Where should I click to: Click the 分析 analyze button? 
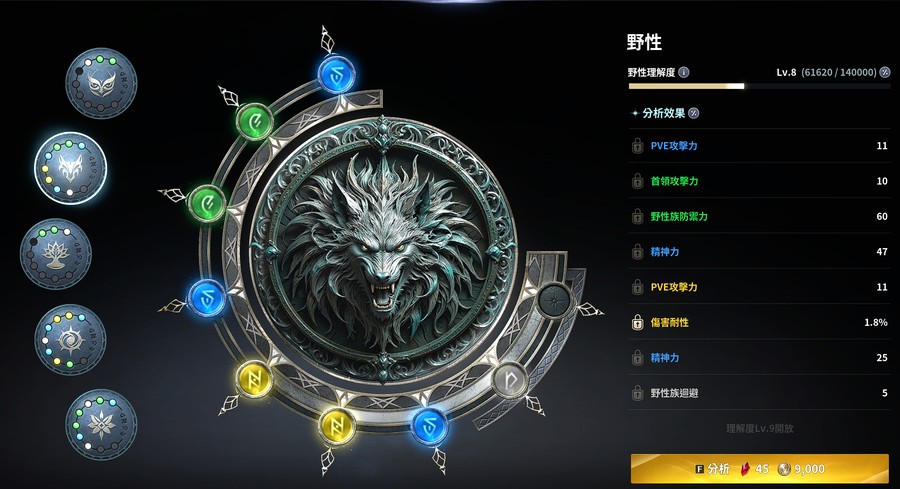point(759,468)
